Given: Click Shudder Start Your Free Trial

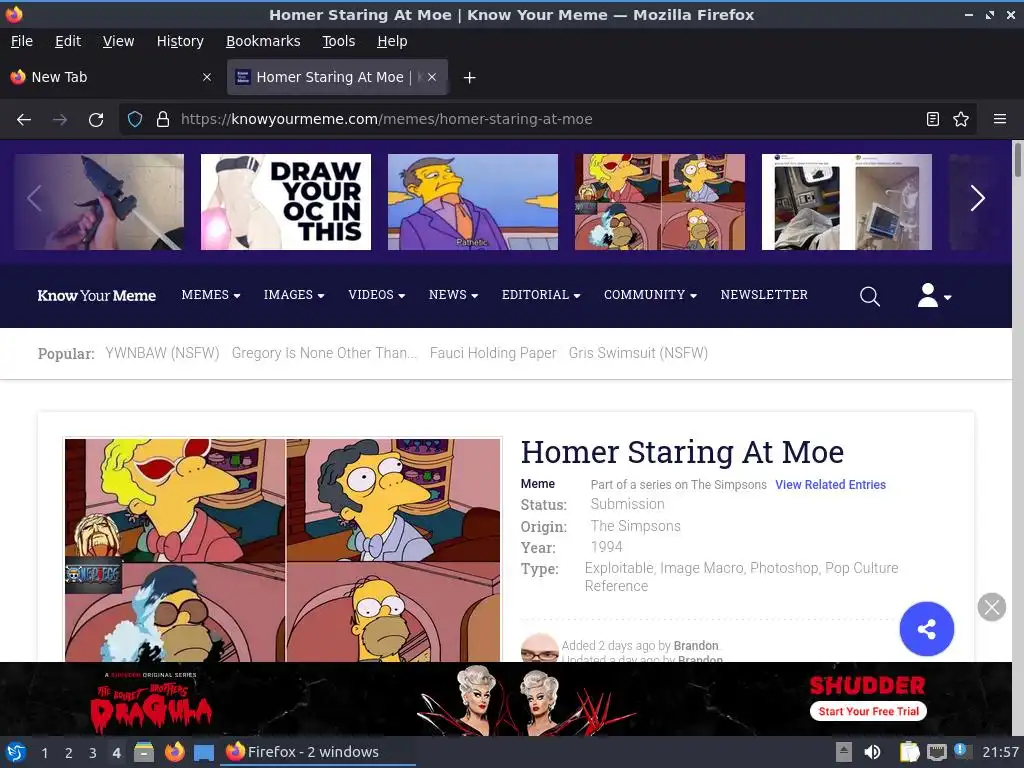Looking at the screenshot, I should tap(868, 711).
